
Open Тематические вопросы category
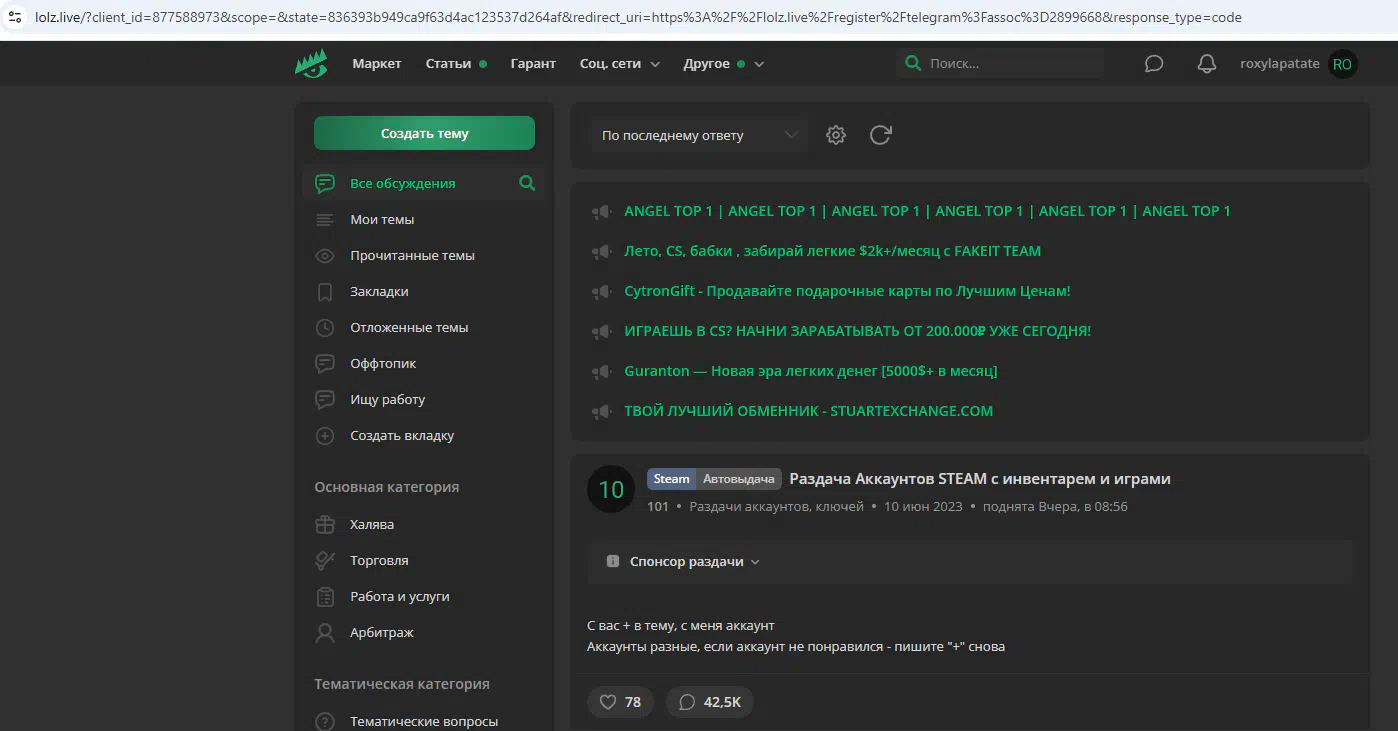tap(423, 721)
